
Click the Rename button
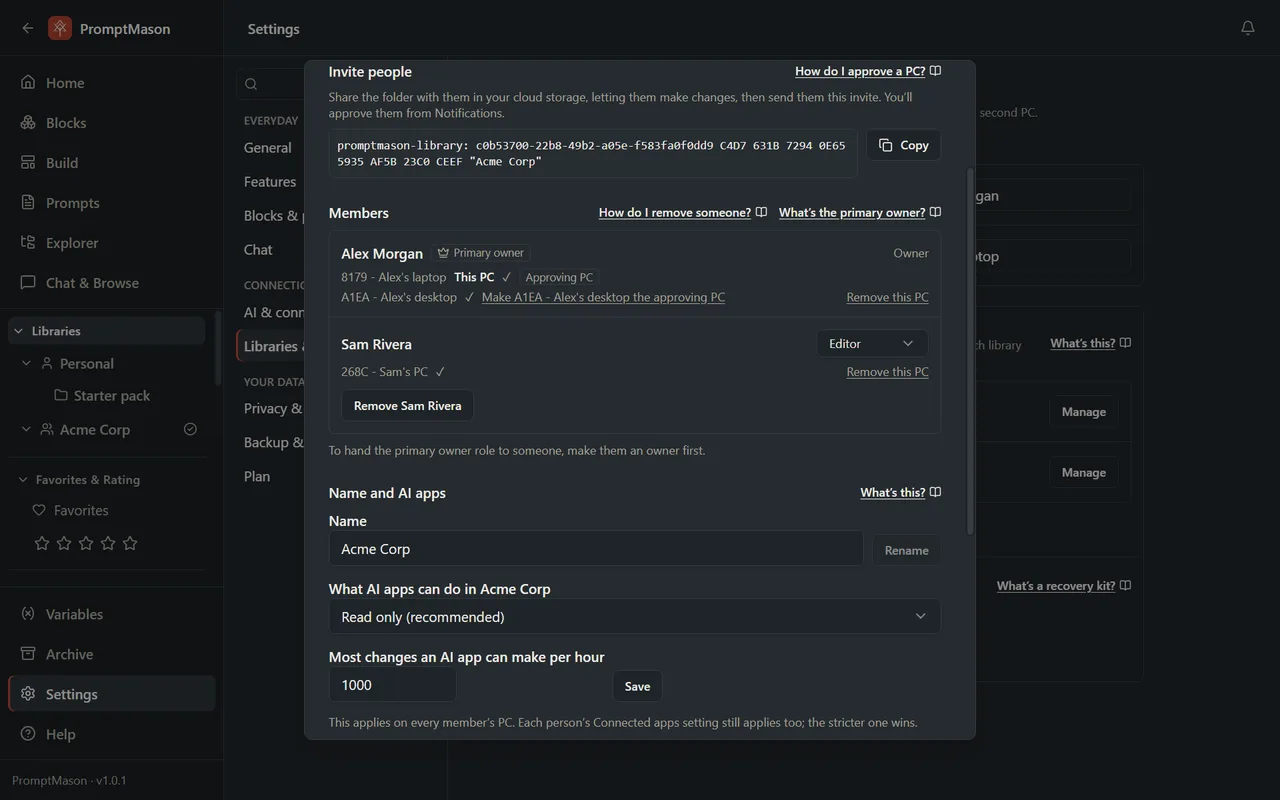coord(906,550)
